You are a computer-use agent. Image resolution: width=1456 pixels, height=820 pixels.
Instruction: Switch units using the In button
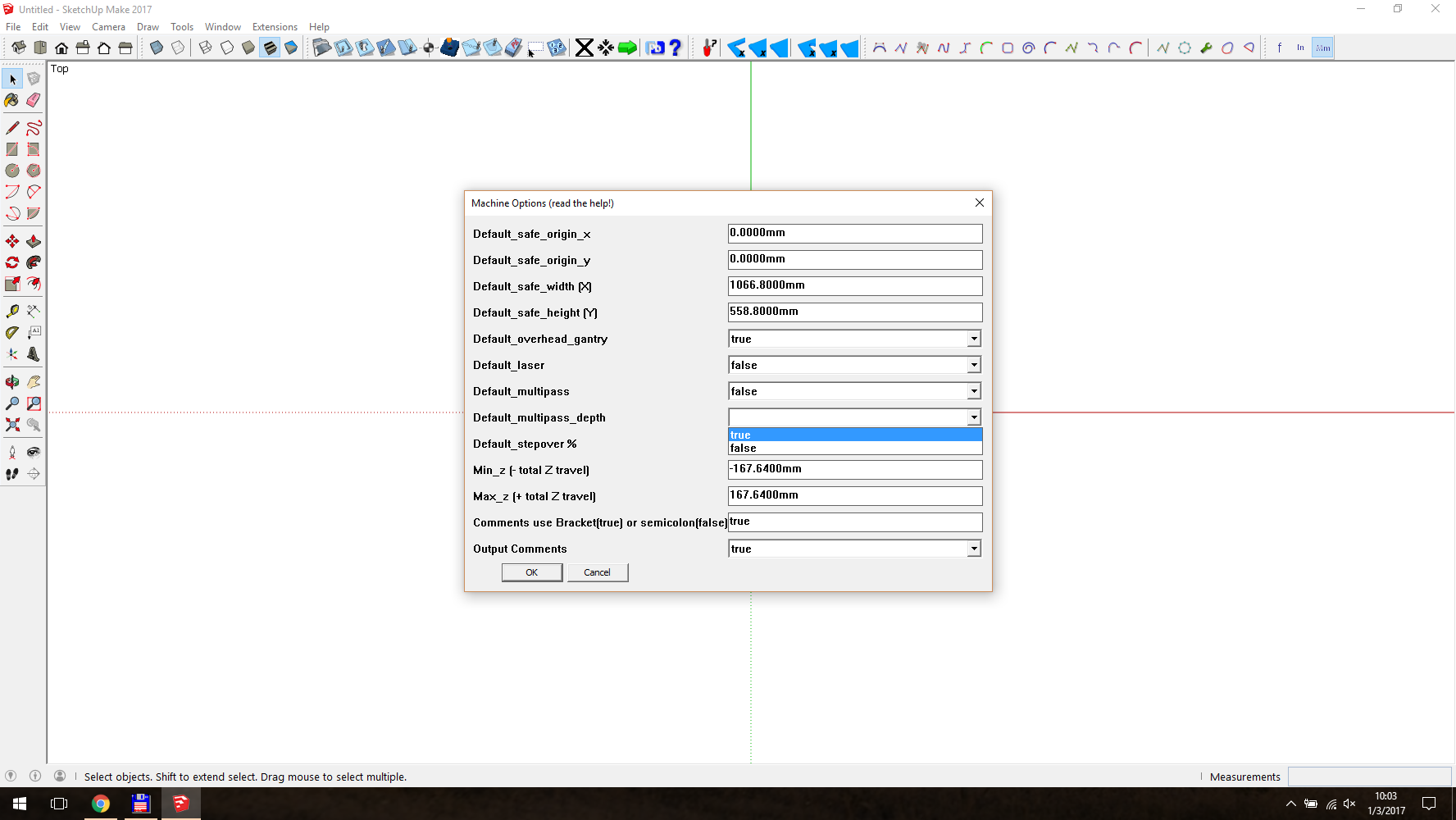coord(1300,48)
